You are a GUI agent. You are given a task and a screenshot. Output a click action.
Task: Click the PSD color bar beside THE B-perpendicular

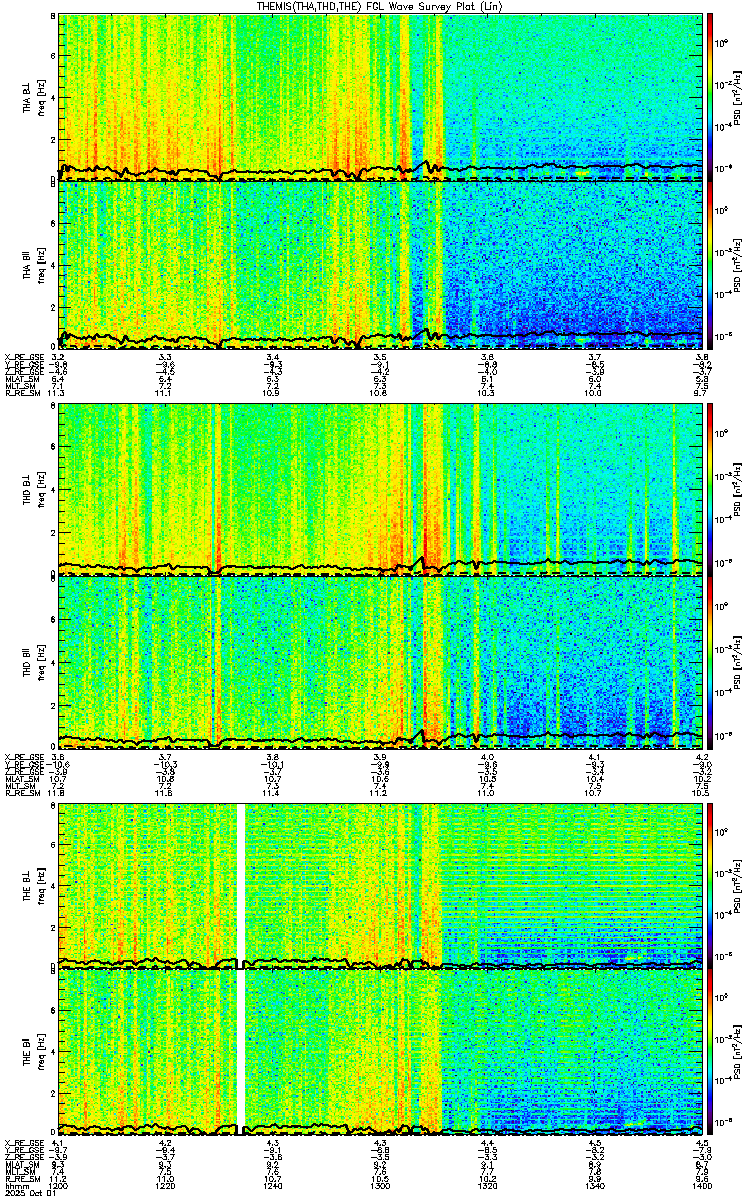(x=711, y=885)
